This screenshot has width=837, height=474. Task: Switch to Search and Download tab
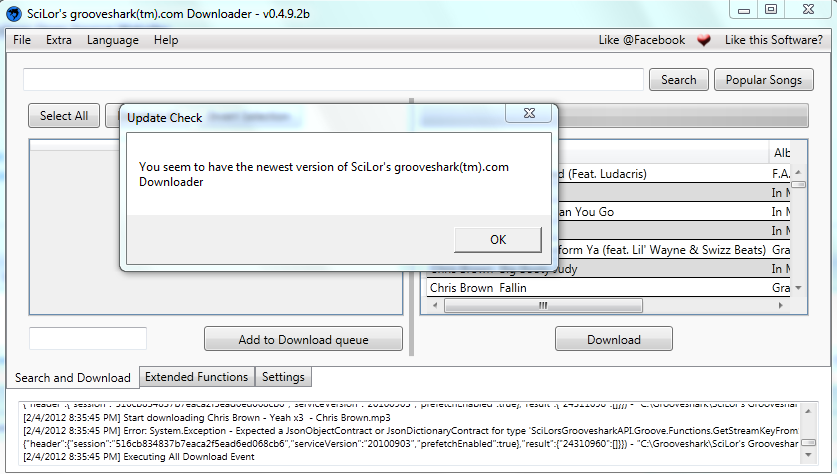(x=73, y=377)
